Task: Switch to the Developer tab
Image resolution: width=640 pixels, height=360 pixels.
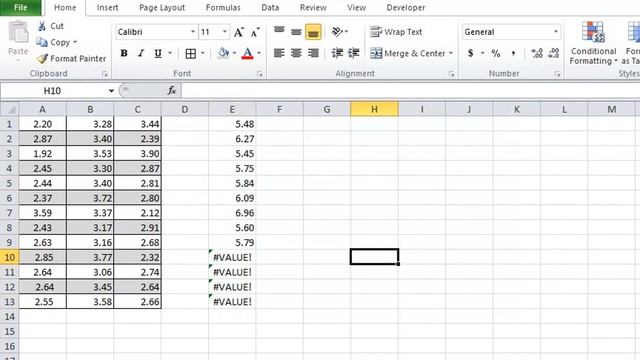Action: pyautogui.click(x=406, y=7)
